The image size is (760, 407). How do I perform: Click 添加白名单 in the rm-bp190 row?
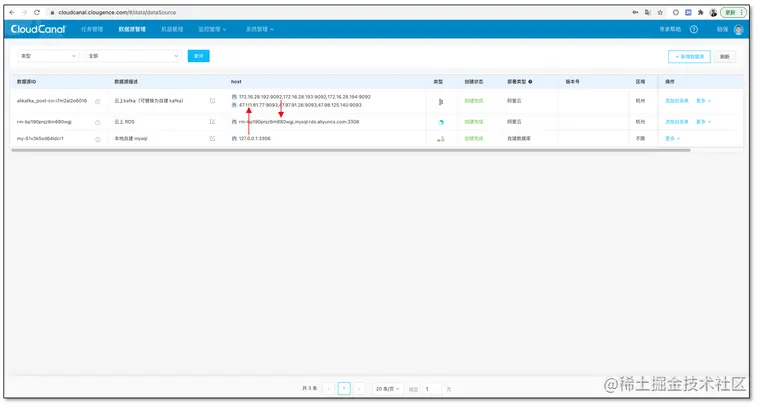677,122
